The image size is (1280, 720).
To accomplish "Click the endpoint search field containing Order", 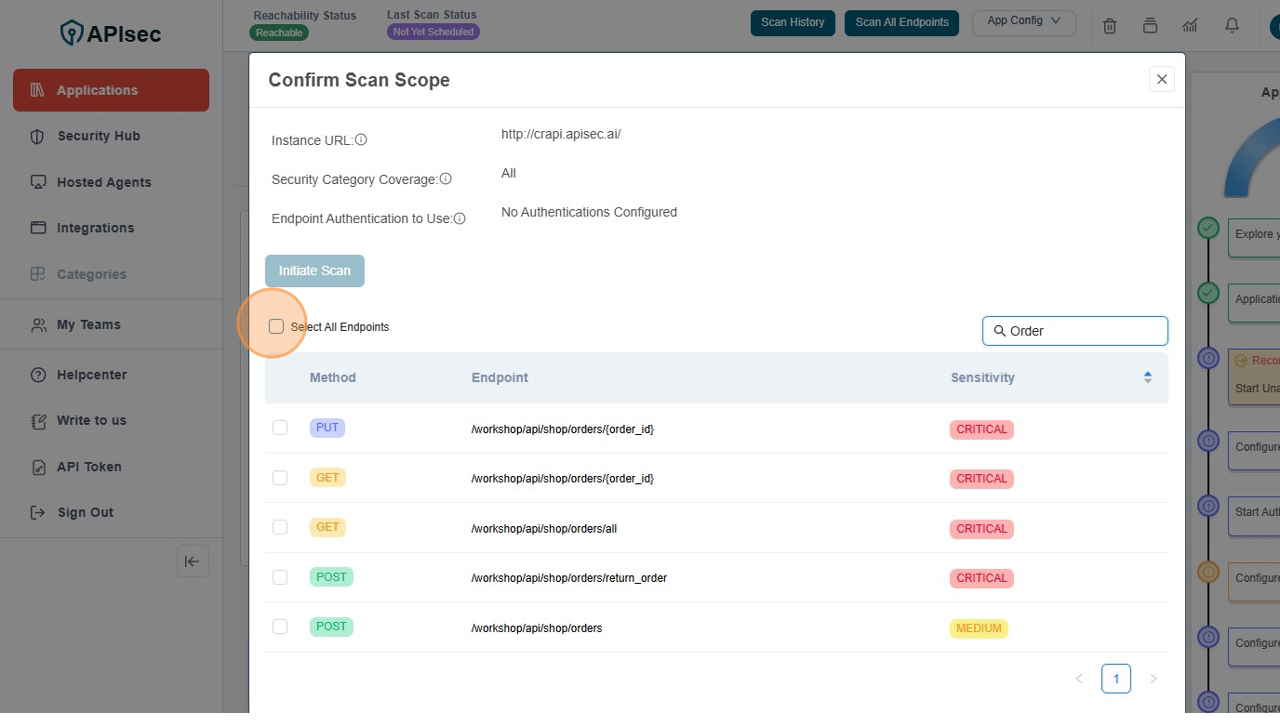I will coord(1083,331).
